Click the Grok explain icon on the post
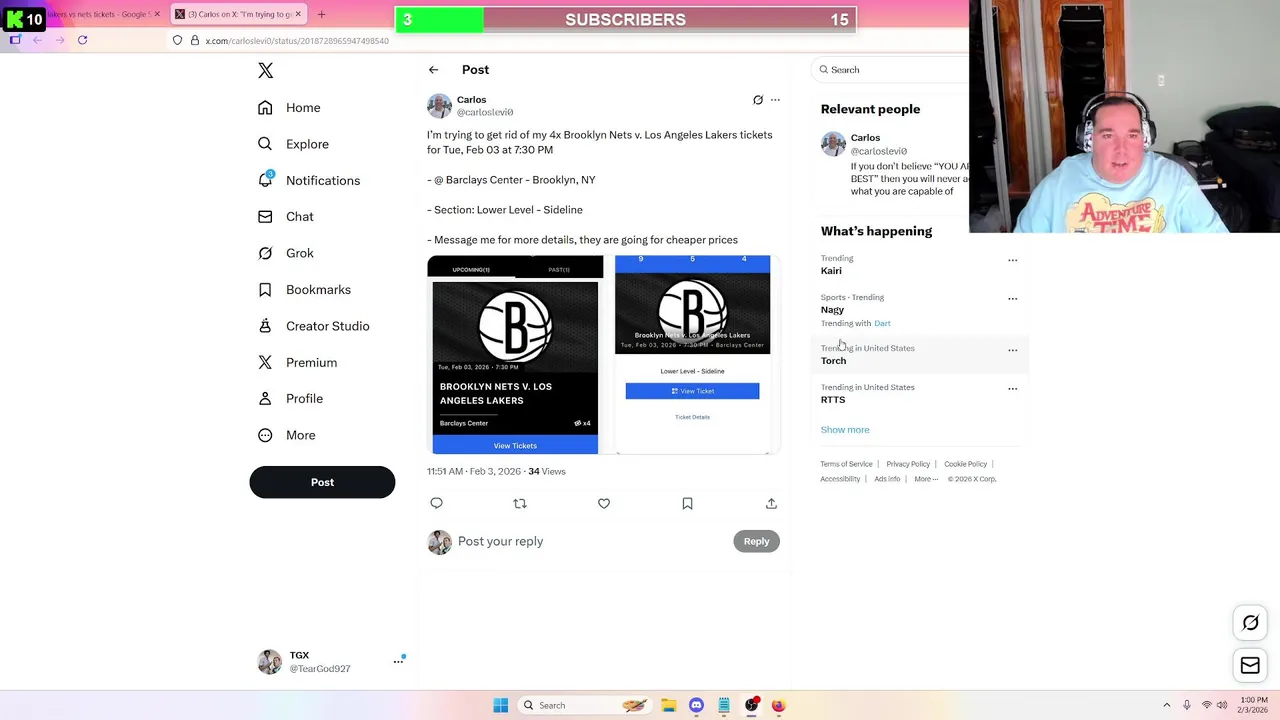This screenshot has height=720, width=1280. coord(758,100)
